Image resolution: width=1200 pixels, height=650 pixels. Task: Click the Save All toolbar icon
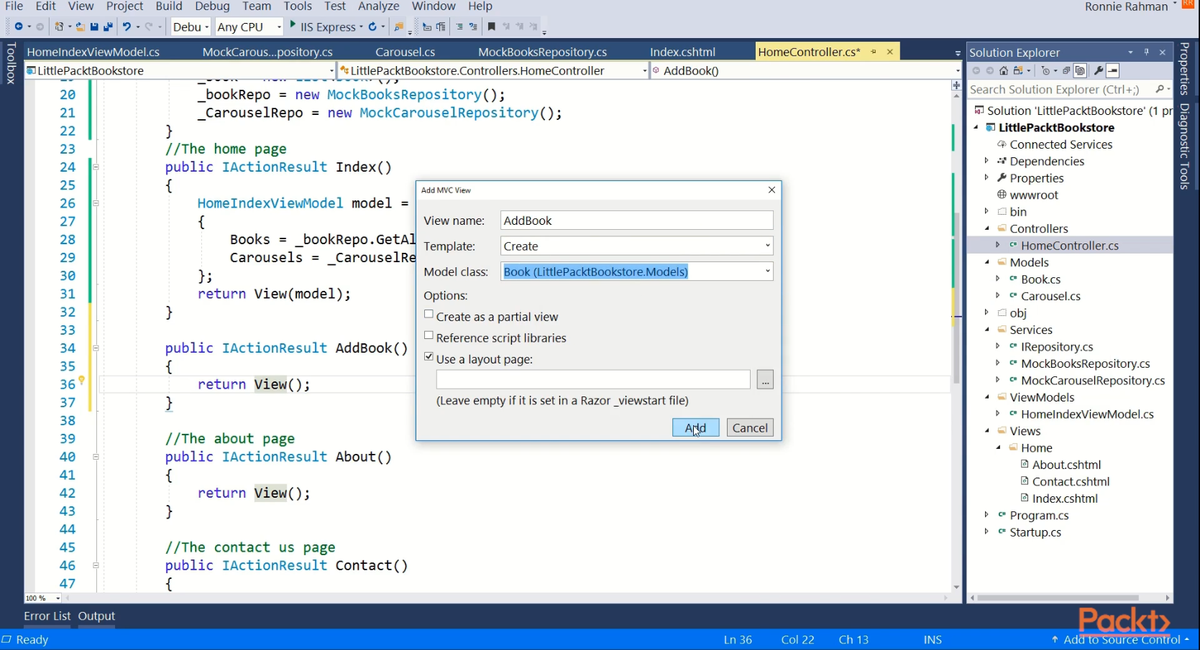[107, 26]
